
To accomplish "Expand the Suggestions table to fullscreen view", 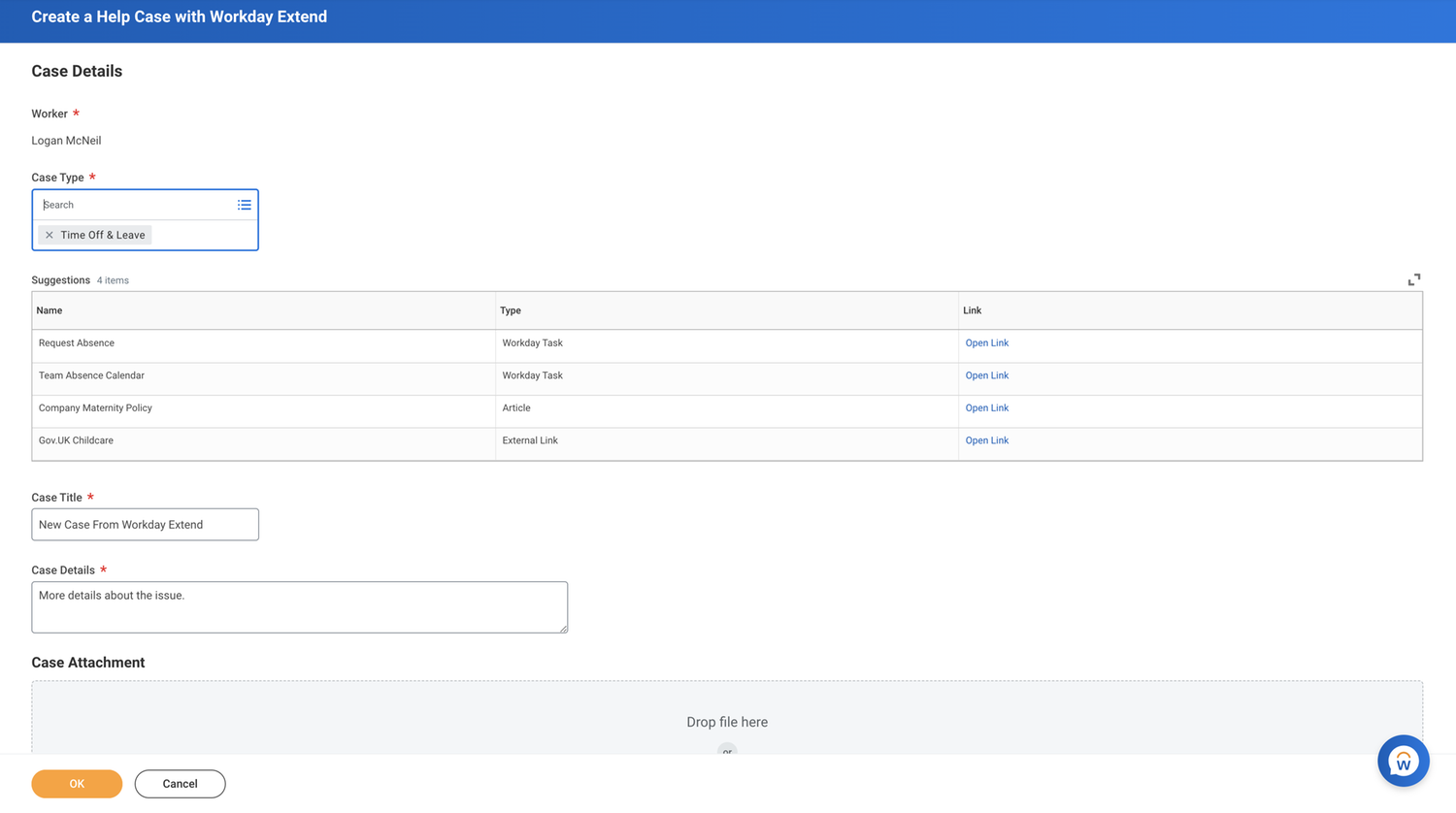I will [x=1414, y=279].
